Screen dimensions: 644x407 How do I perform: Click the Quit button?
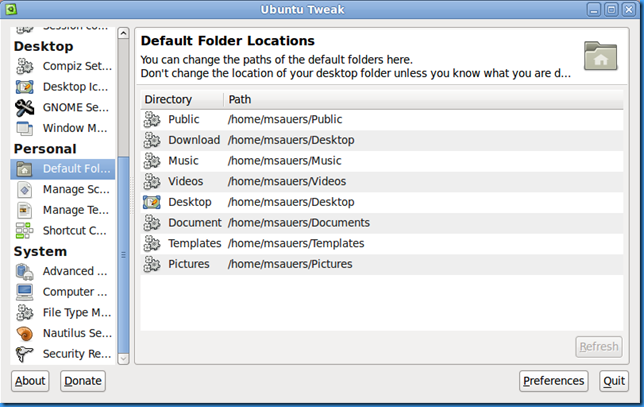point(614,381)
